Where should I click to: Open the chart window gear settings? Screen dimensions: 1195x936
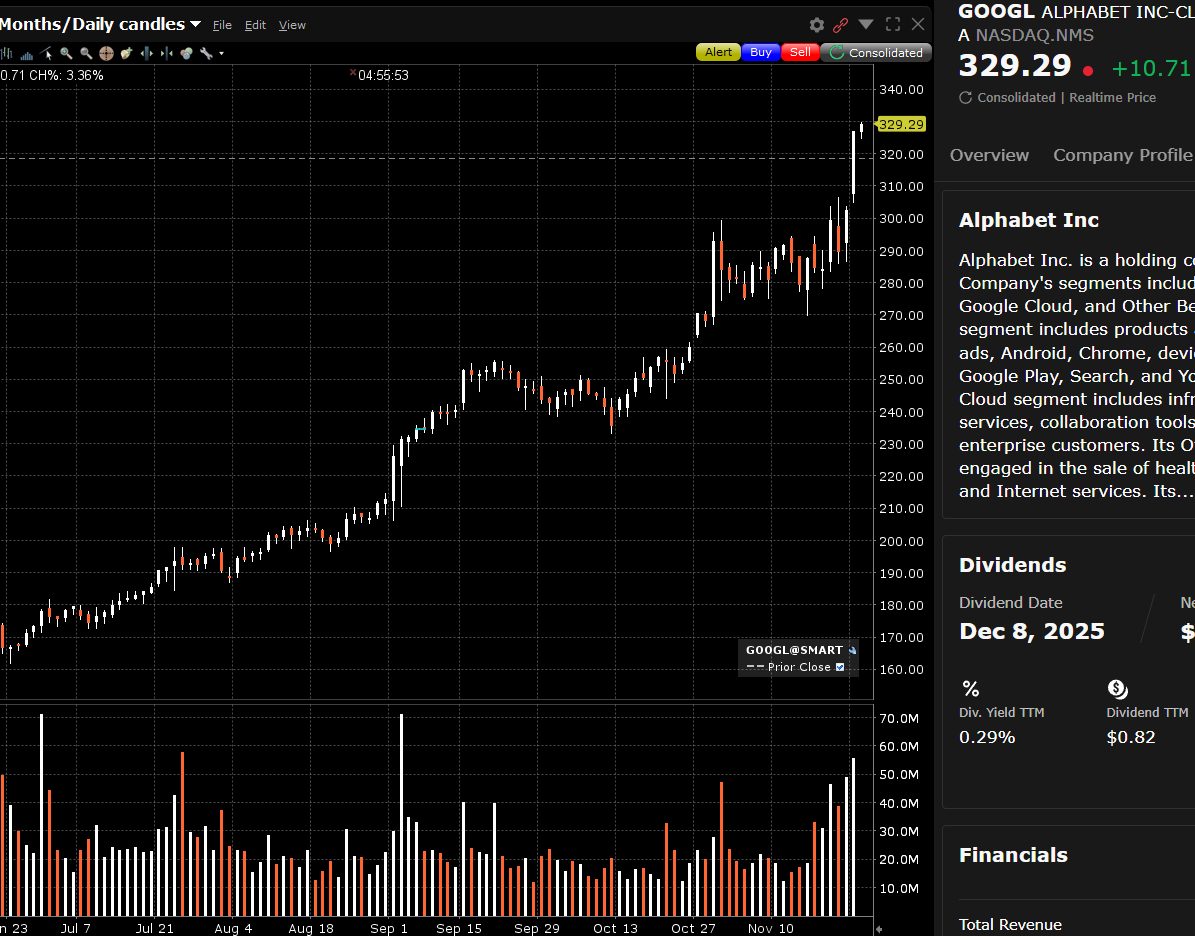(x=817, y=25)
